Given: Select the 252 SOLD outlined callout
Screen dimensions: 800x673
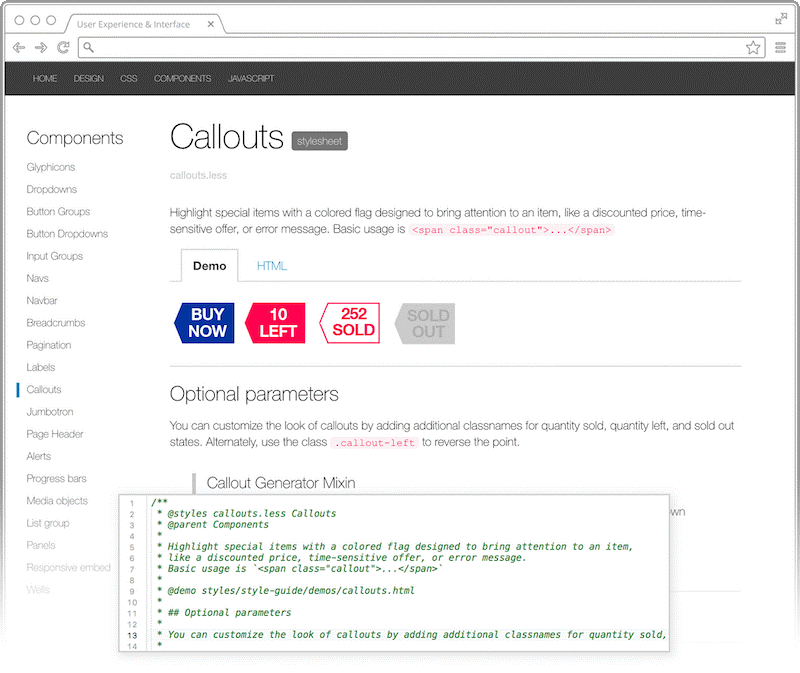Looking at the screenshot, I should click(x=351, y=323).
